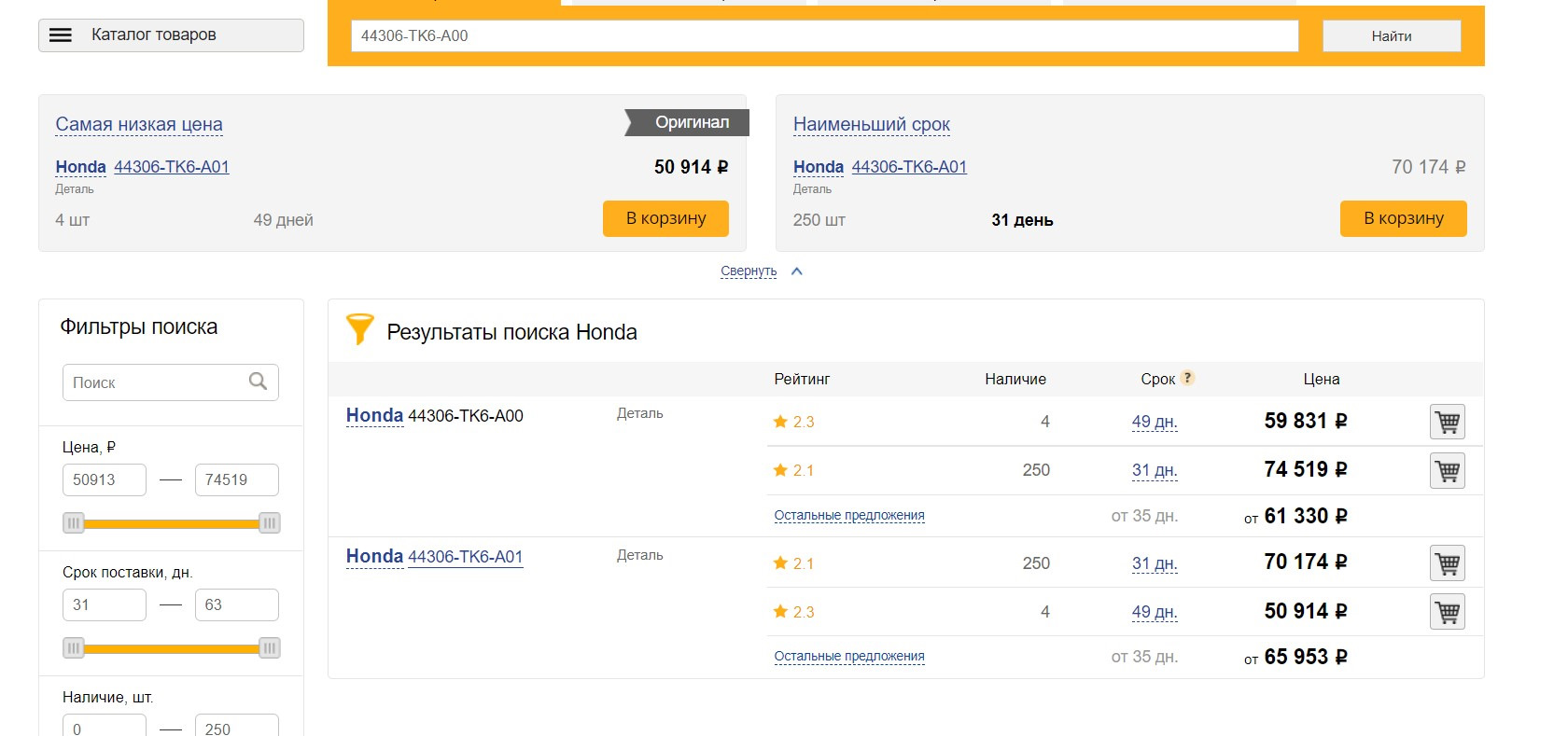Add the 59 831 ₽ offer to cart
The image size is (1568, 736).
click(1448, 422)
